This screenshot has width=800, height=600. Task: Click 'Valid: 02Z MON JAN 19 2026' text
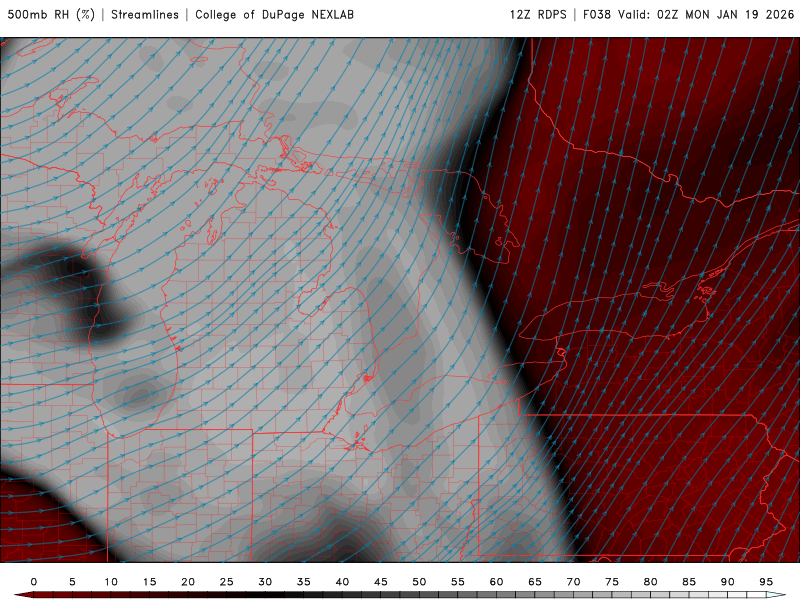[x=706, y=14]
